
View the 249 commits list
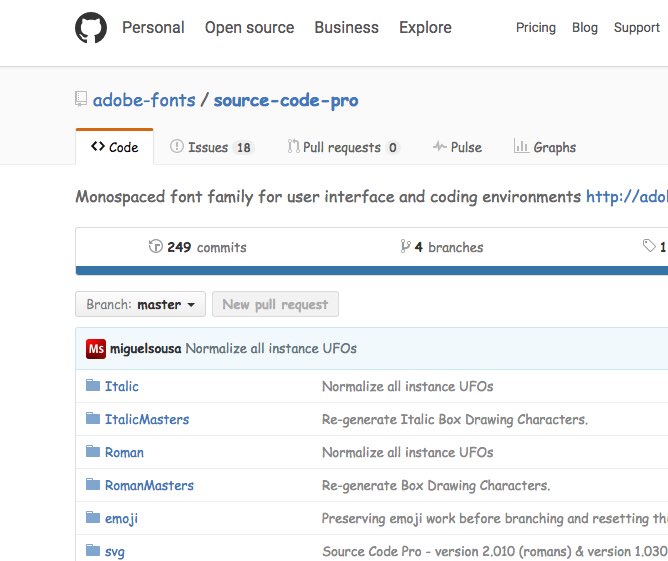tap(198, 247)
